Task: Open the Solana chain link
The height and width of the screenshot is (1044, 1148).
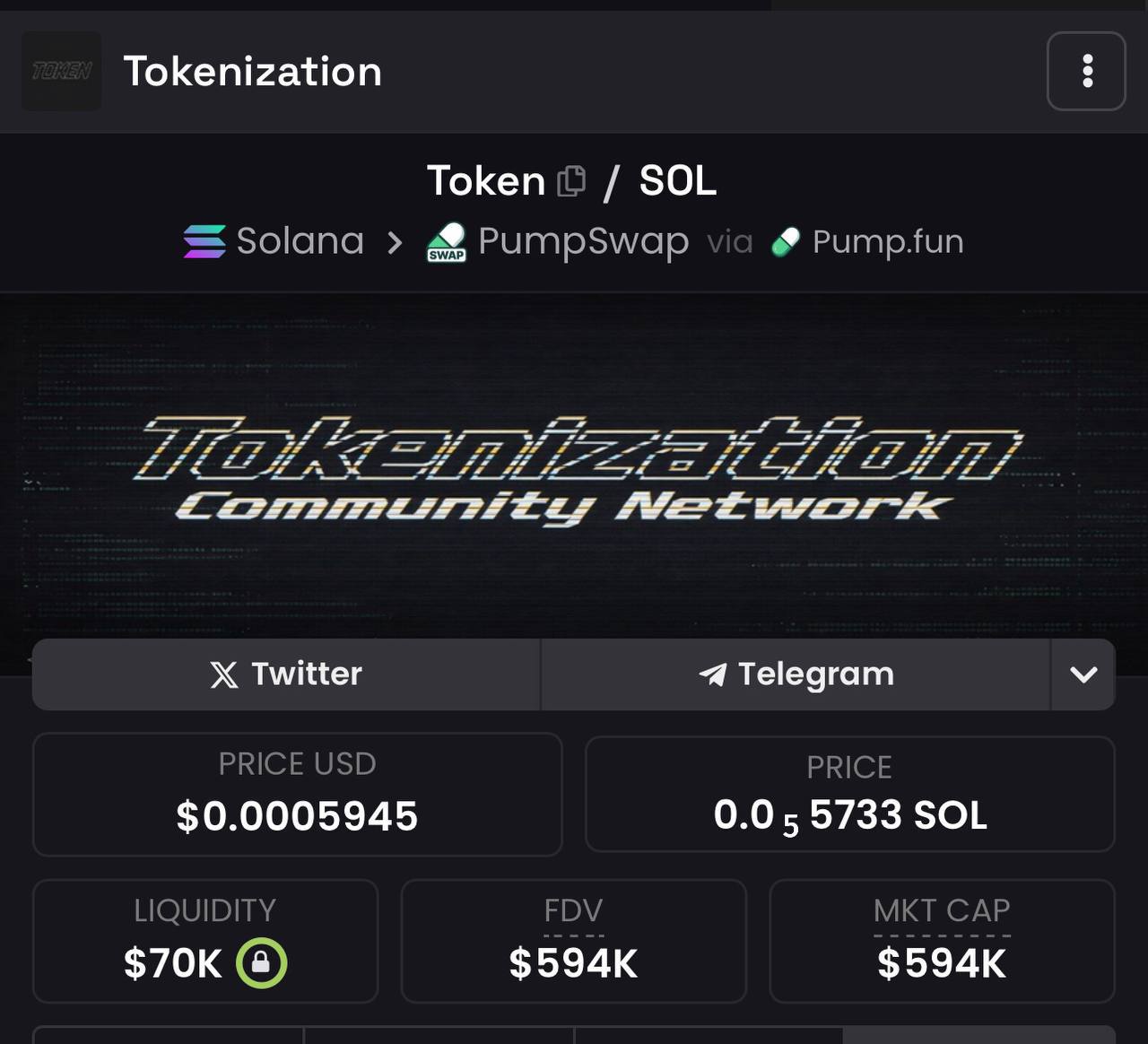Action: (x=300, y=241)
